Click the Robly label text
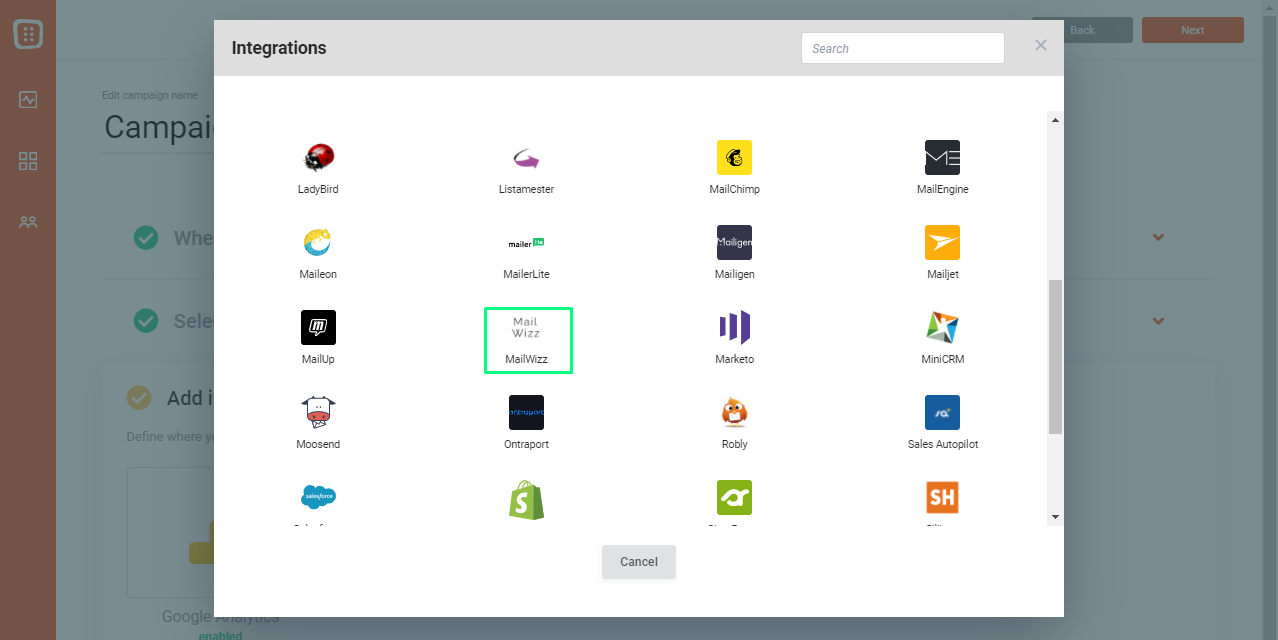1278x640 pixels. [x=734, y=444]
